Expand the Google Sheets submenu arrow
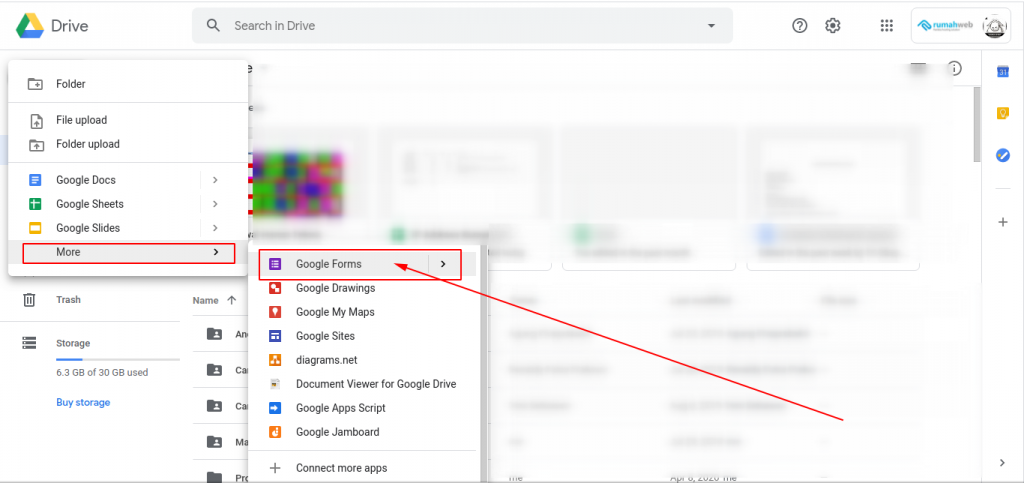The image size is (1024, 483). pos(215,204)
